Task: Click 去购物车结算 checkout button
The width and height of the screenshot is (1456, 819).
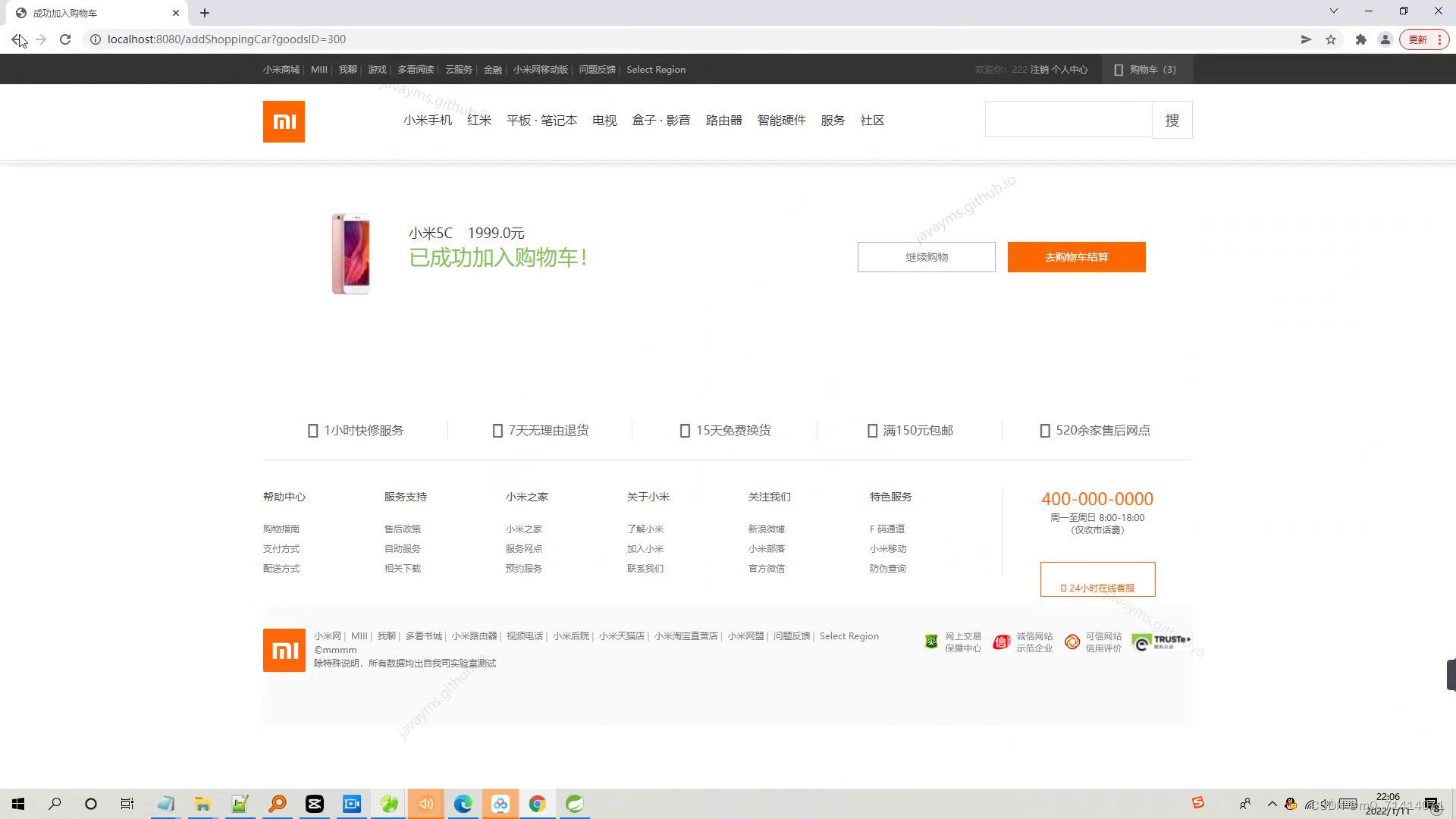Action: (1076, 256)
